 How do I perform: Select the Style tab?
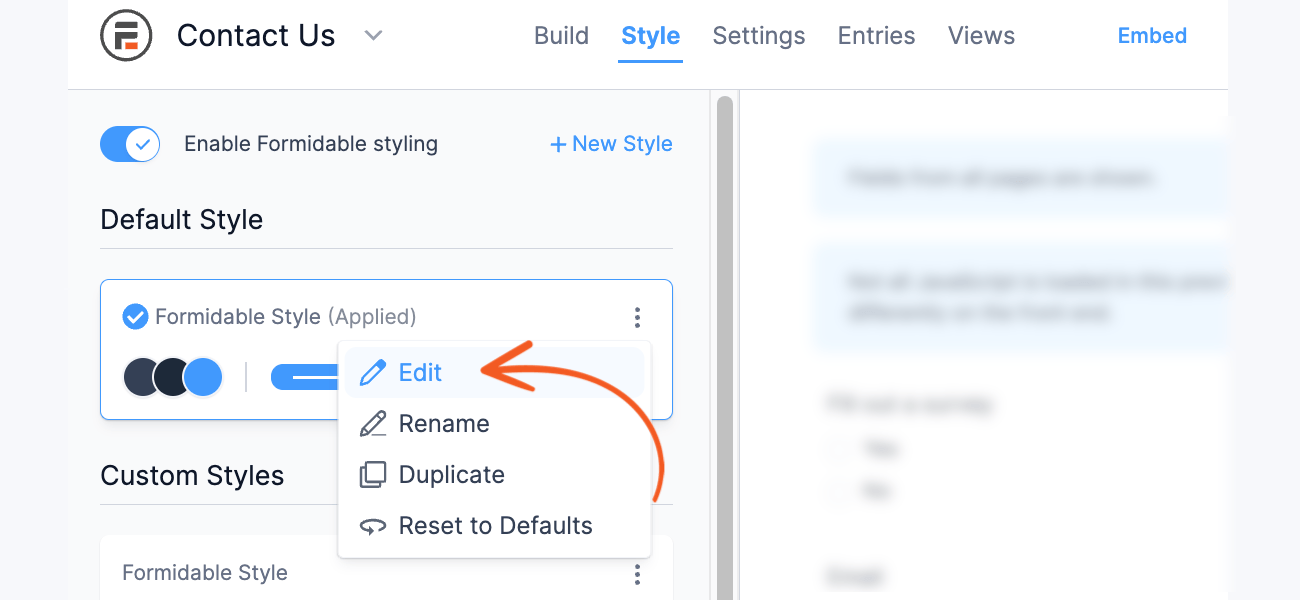click(x=650, y=36)
